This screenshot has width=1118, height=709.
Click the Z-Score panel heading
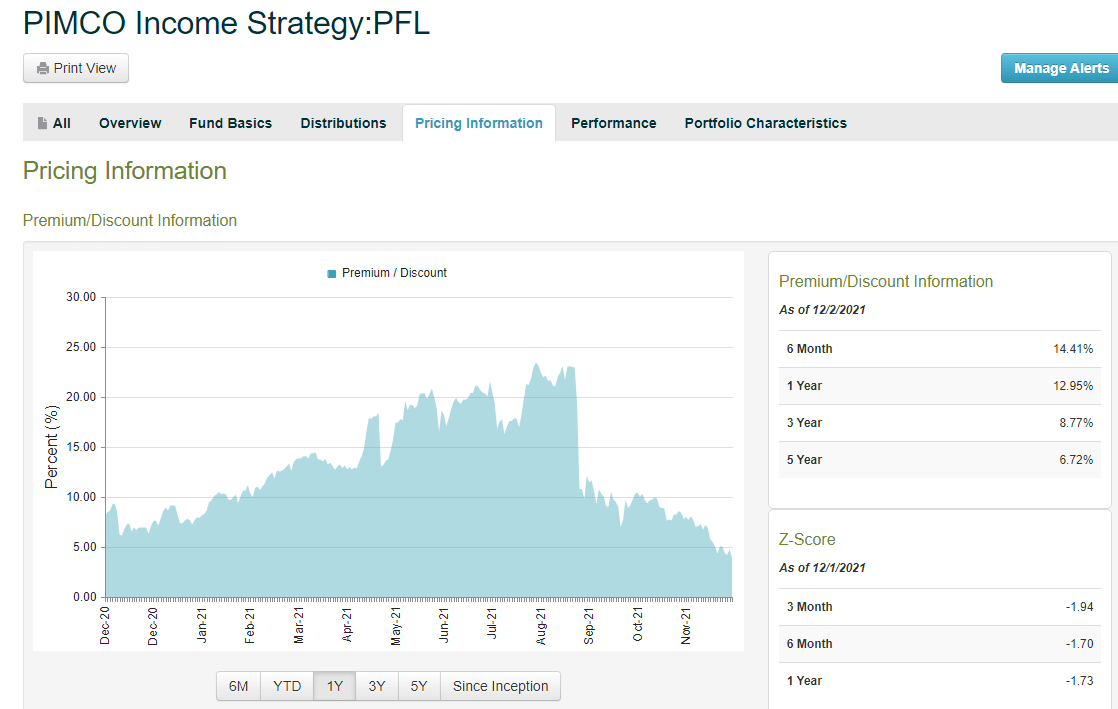806,540
